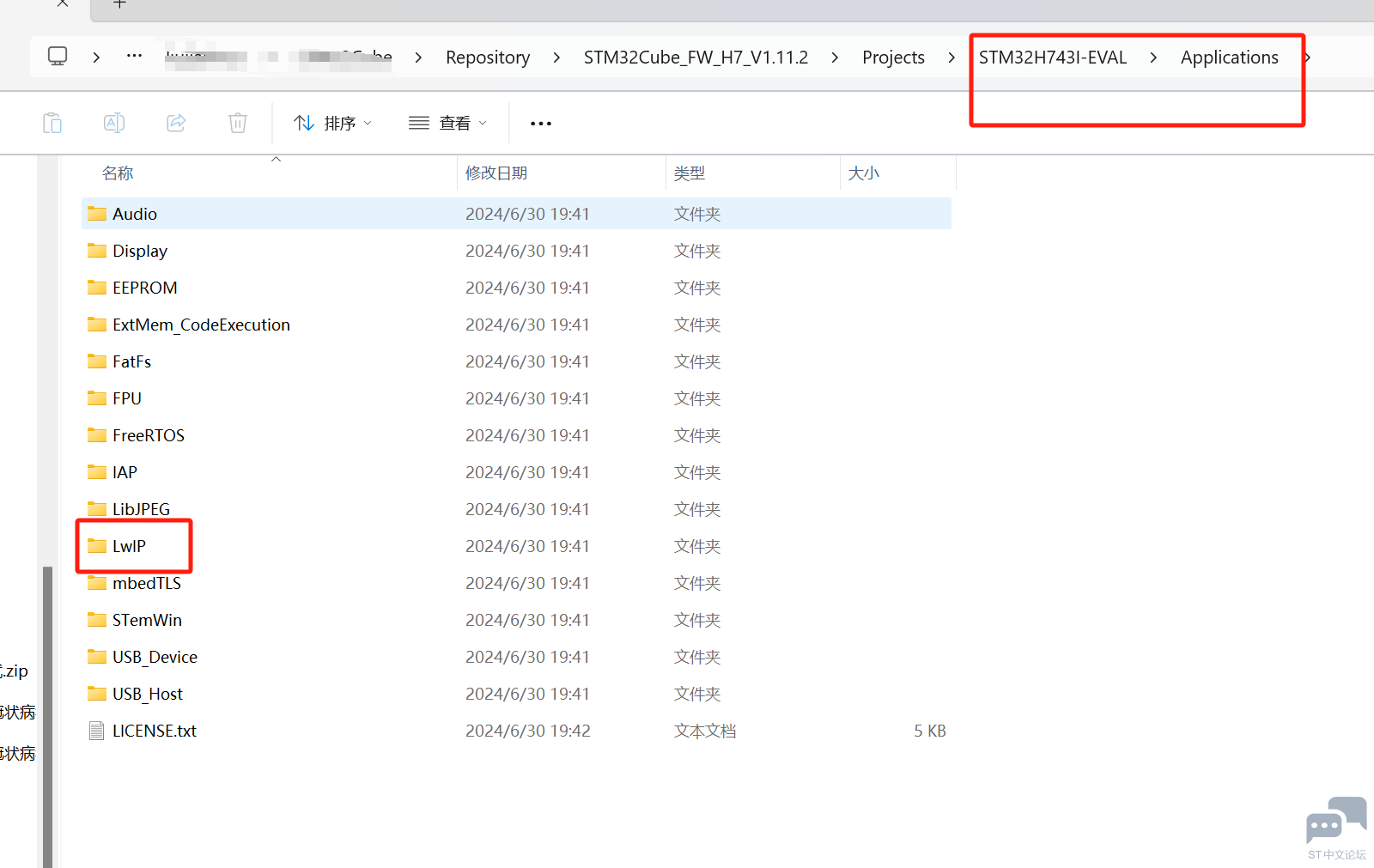Screen dimensions: 1374x868
Task: Expand chevron after STM32H743I-EVAL breadcrumb
Action: tap(1153, 57)
